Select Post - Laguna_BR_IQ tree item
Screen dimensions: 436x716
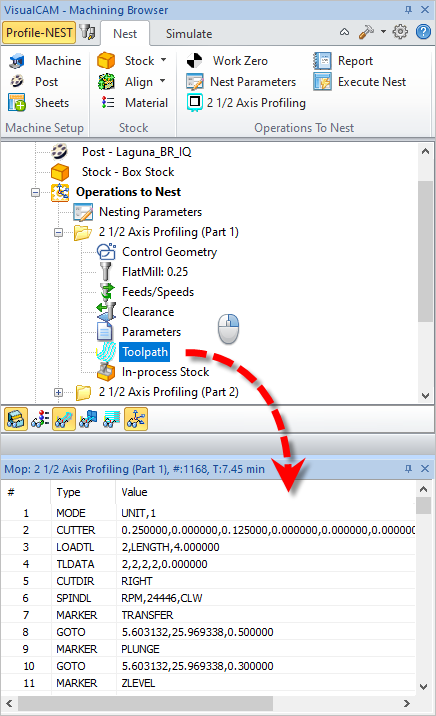137,152
